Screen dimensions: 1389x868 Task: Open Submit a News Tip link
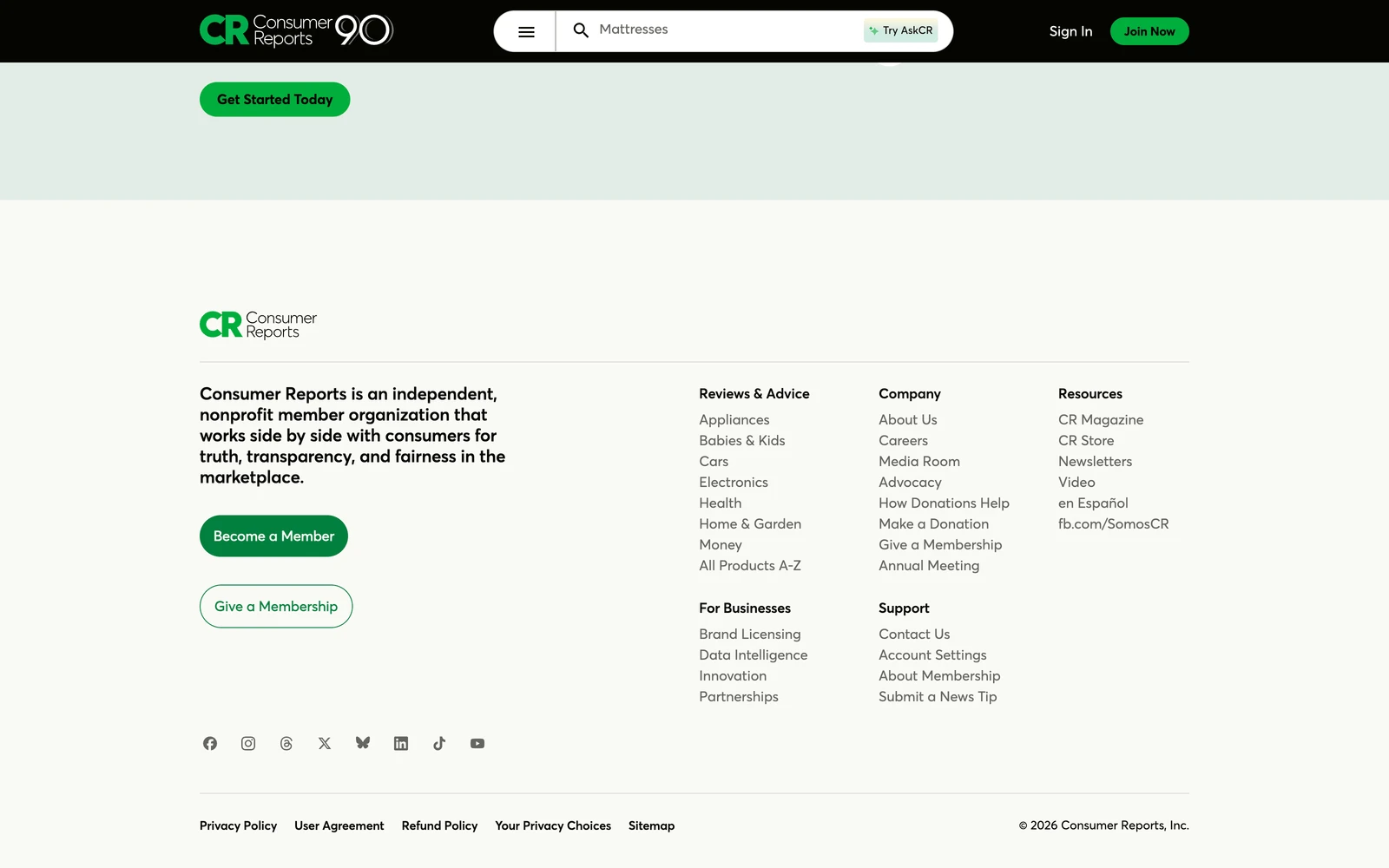938,697
